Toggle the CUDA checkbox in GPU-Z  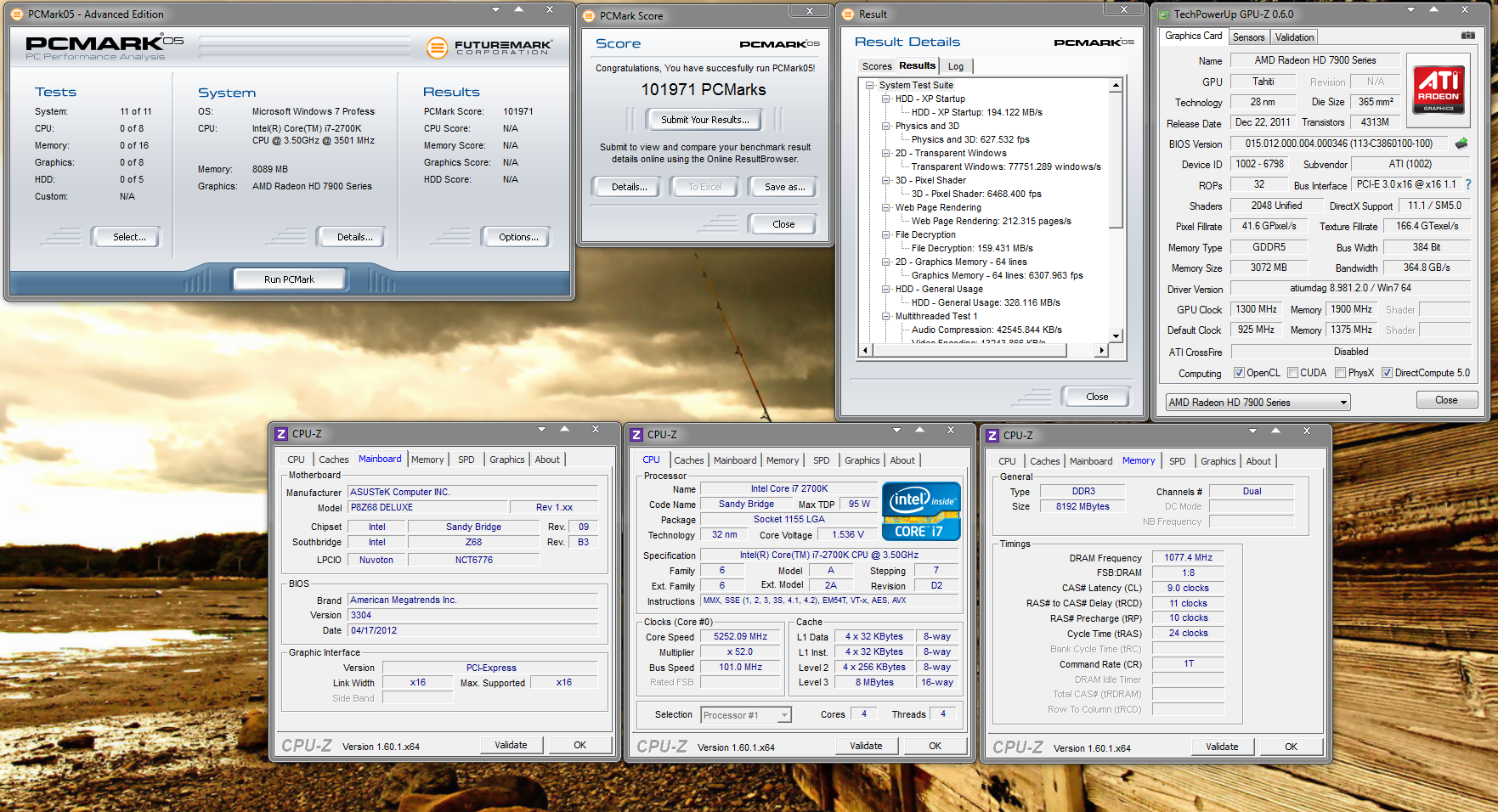click(x=1292, y=373)
